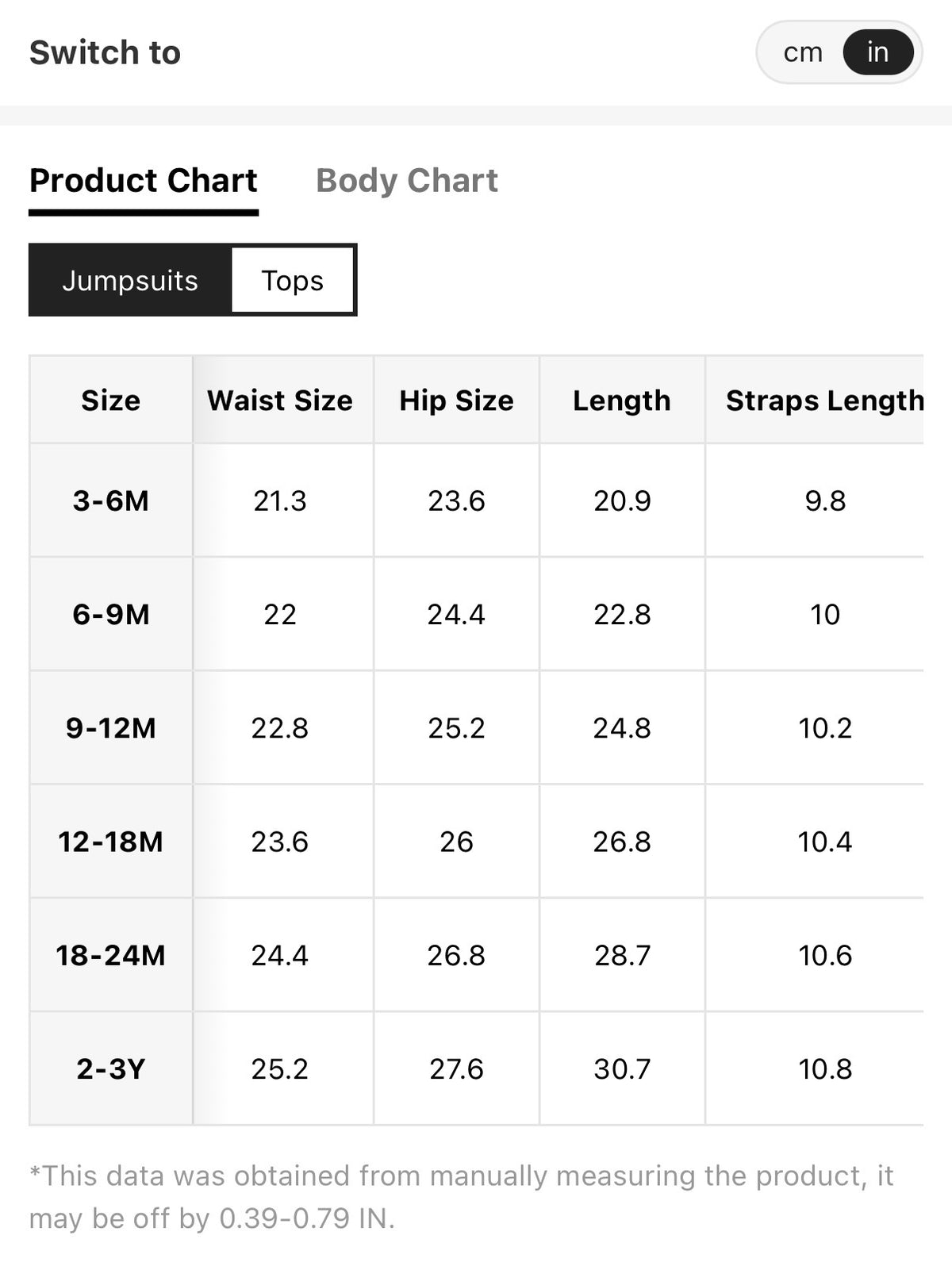
Task: Select the 3-6M size row label
Action: pos(111,501)
